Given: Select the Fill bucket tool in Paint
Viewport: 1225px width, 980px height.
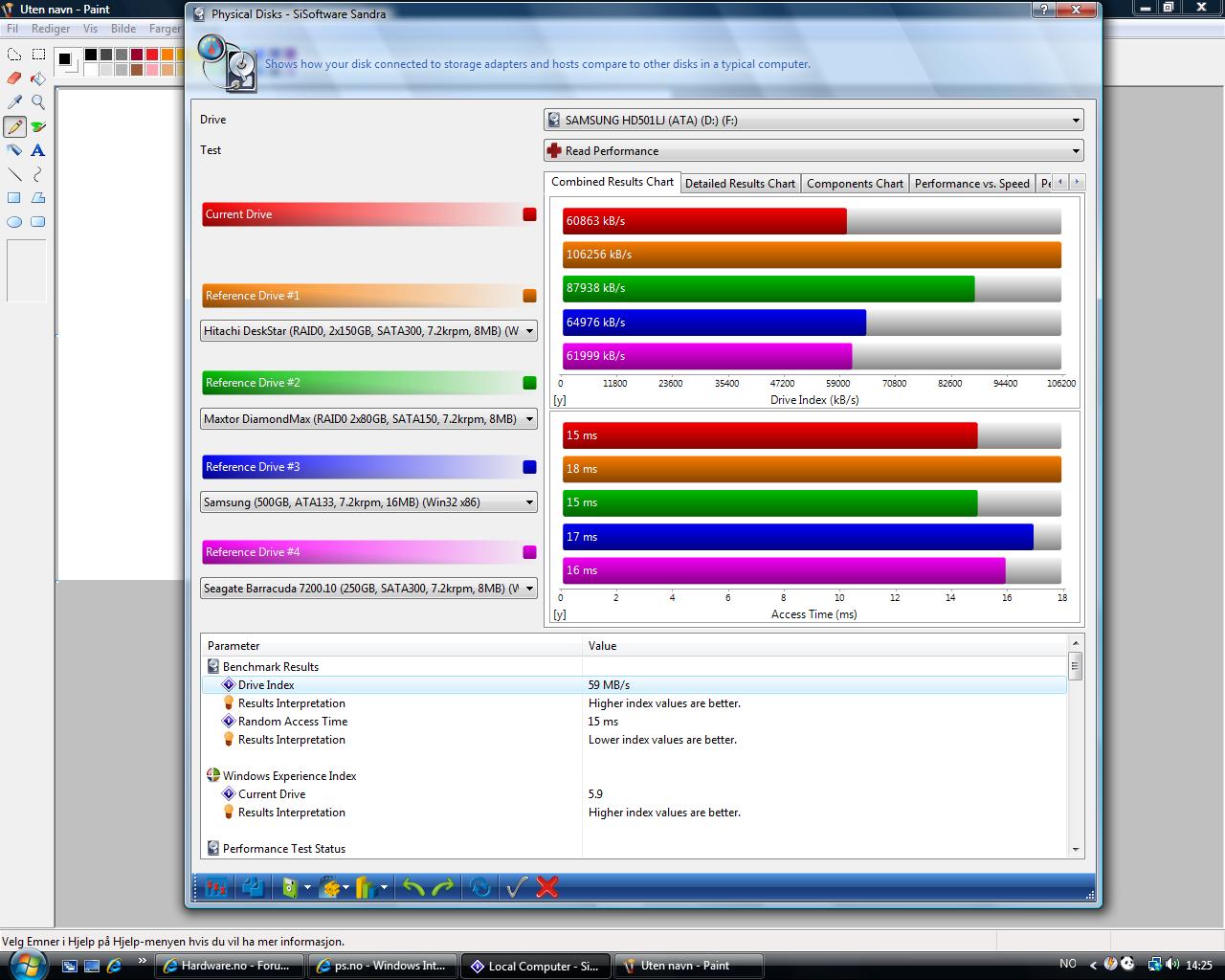Looking at the screenshot, I should 38,78.
